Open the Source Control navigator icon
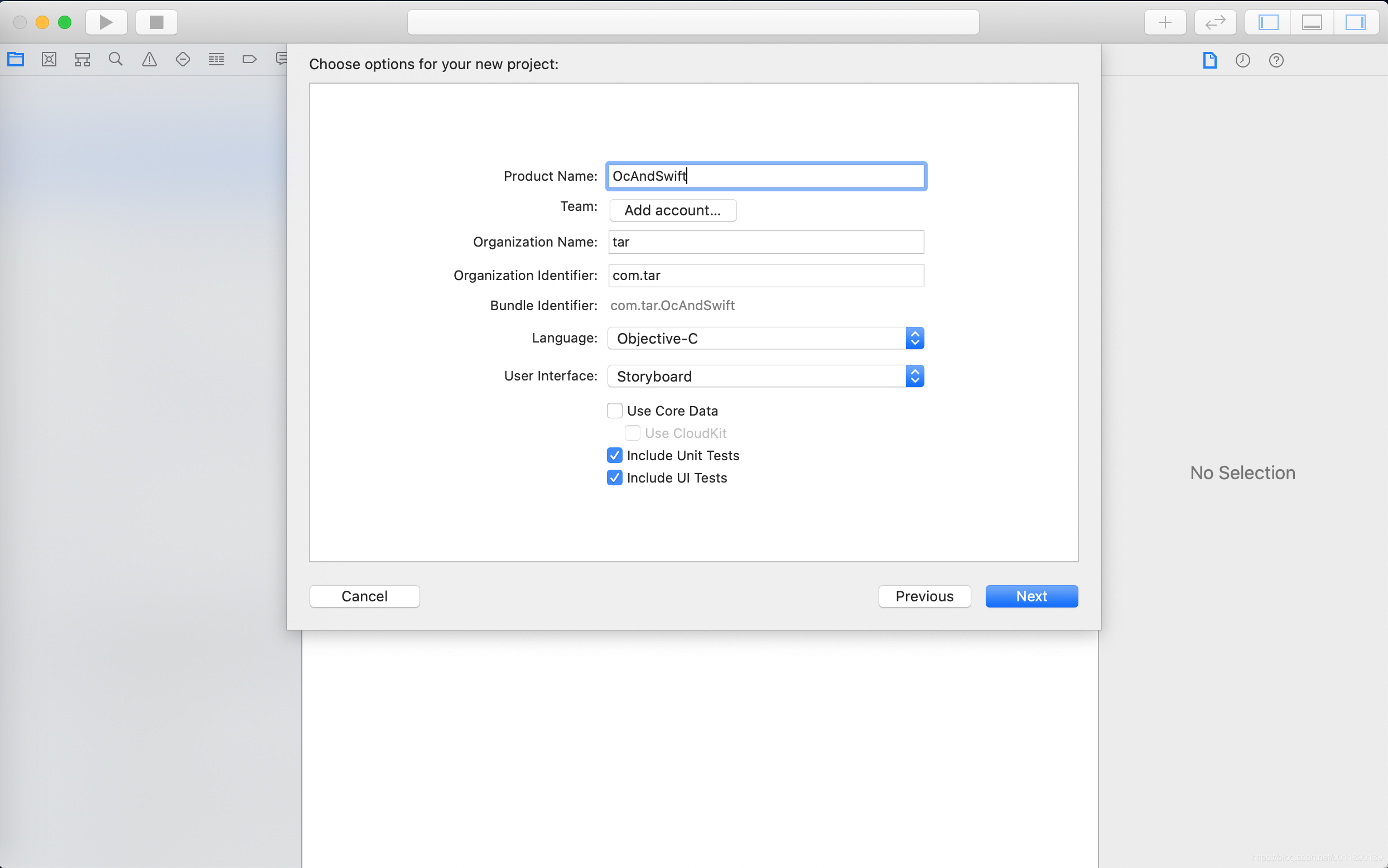This screenshot has width=1388, height=868. coord(49,59)
